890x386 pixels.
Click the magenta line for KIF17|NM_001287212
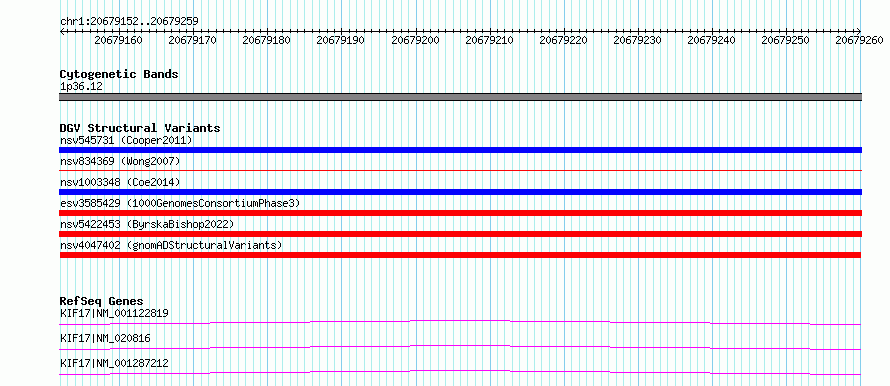pos(460,372)
